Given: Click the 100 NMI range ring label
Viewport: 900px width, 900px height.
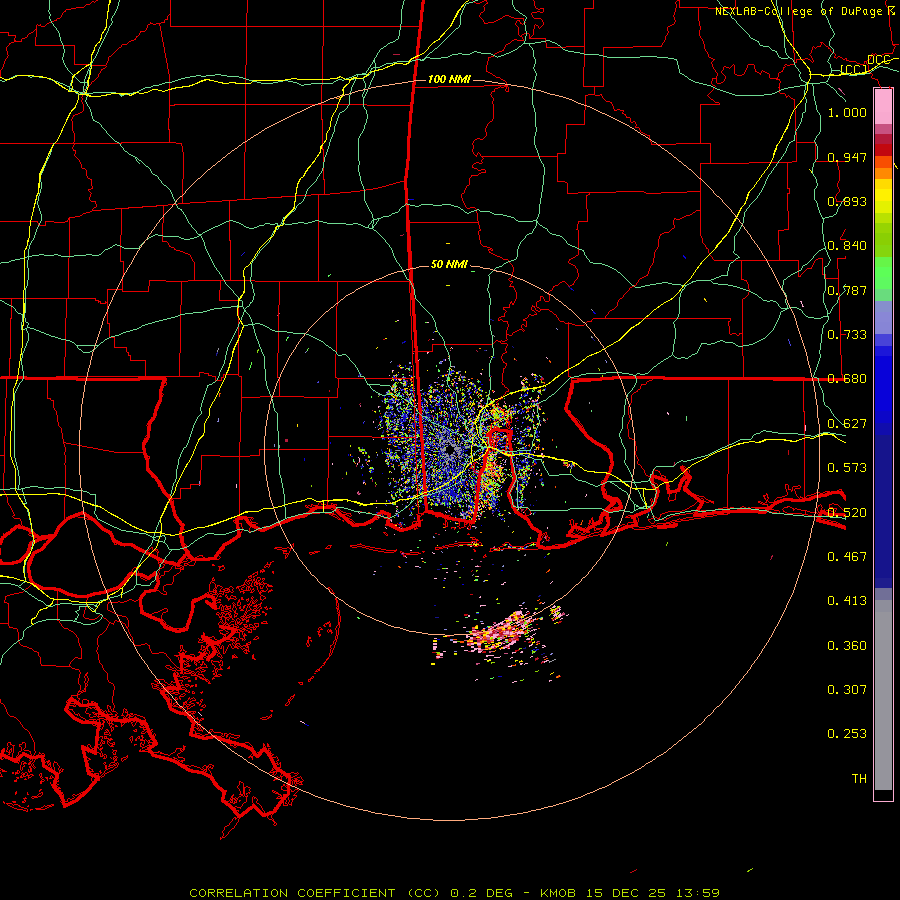Looking at the screenshot, I should (x=449, y=79).
